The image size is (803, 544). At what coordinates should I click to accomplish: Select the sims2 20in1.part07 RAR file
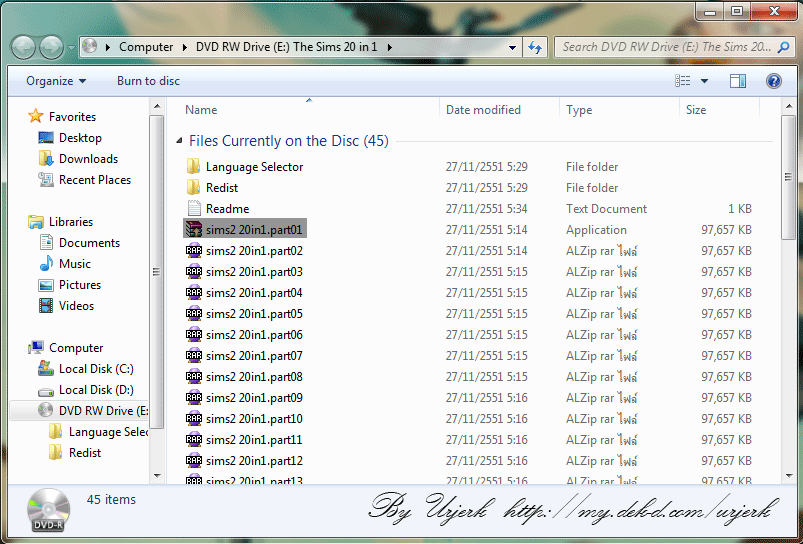tap(245, 355)
